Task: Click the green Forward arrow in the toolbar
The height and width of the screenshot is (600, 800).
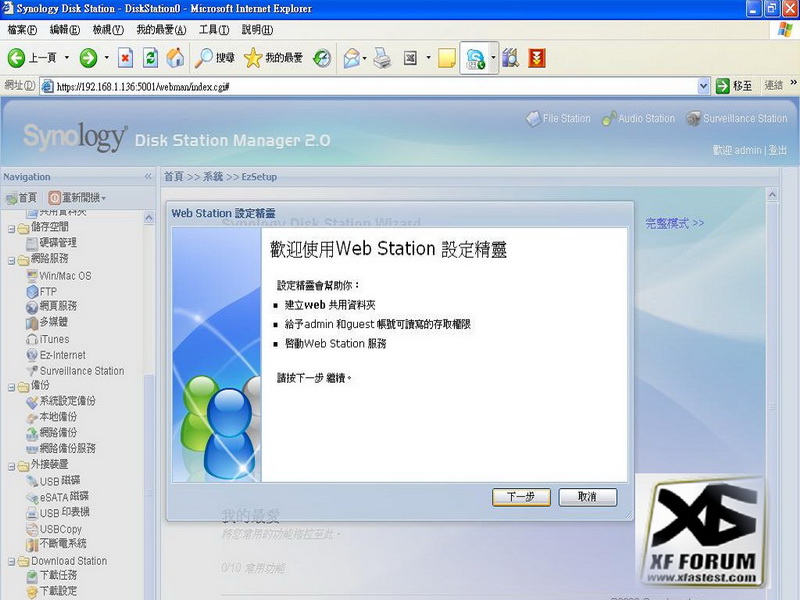Action: pos(88,58)
